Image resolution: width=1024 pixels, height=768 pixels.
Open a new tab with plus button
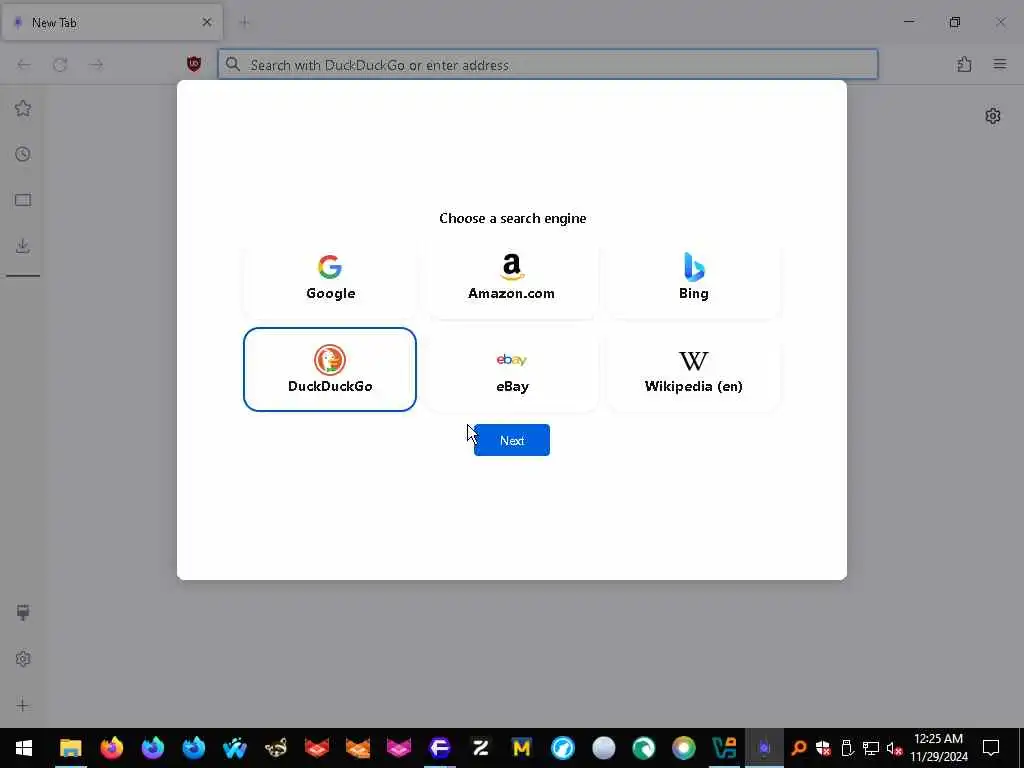point(244,22)
